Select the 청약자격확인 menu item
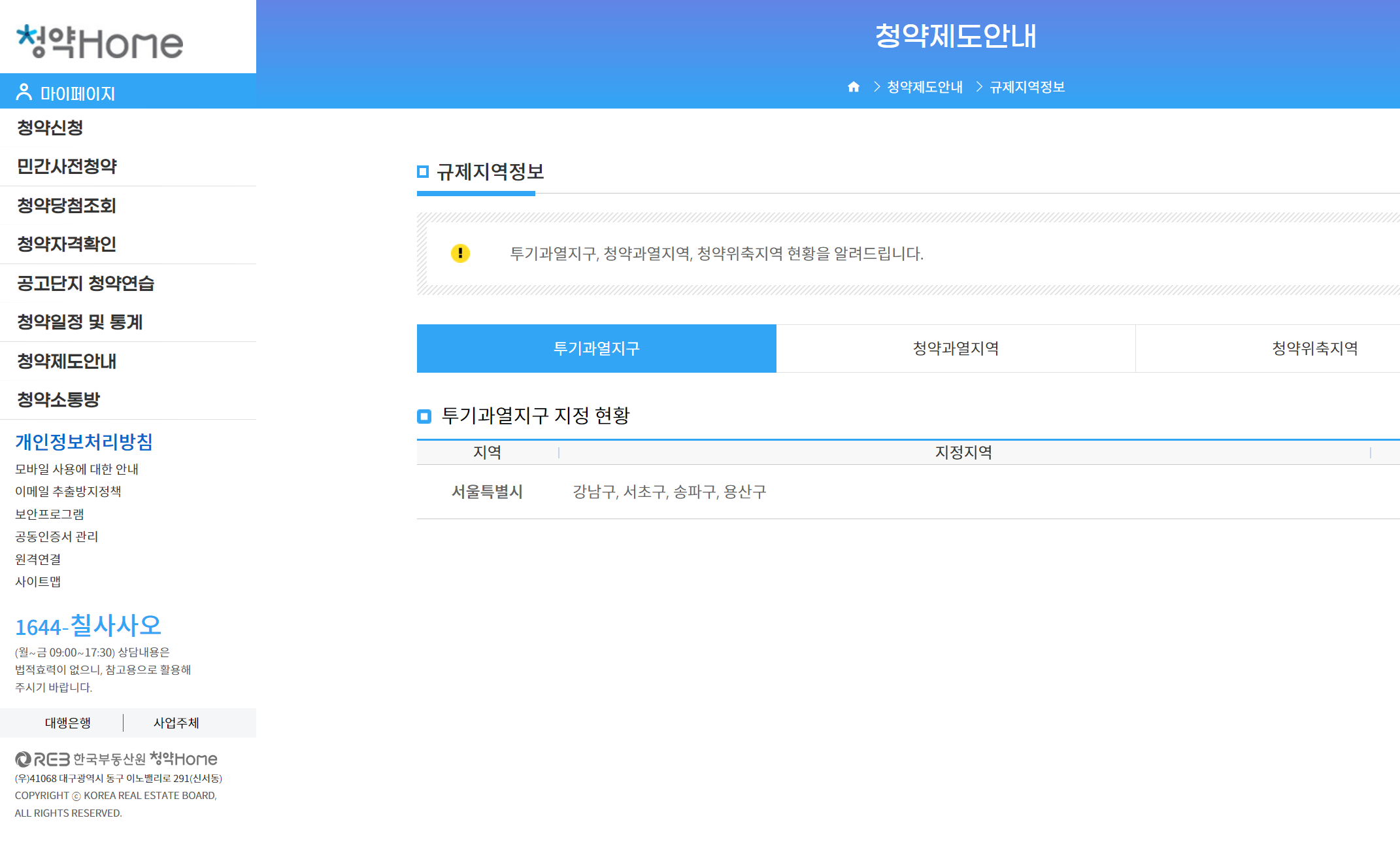 click(x=67, y=244)
